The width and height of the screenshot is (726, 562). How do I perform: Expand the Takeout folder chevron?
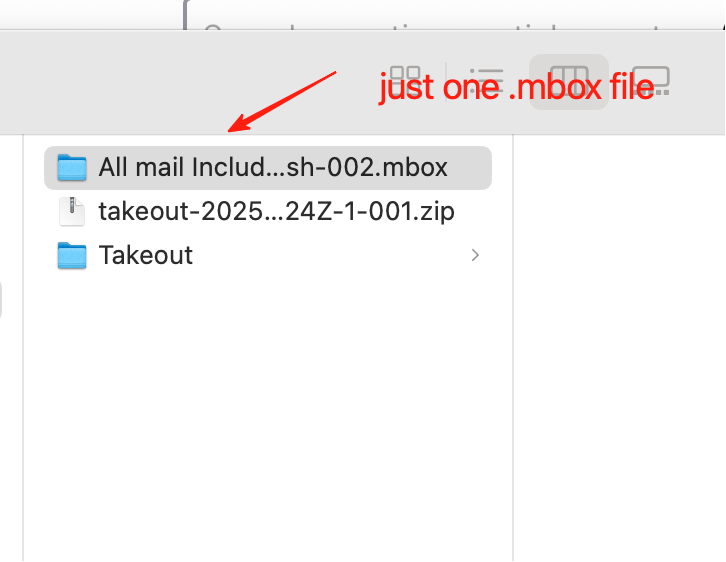pyautogui.click(x=475, y=255)
